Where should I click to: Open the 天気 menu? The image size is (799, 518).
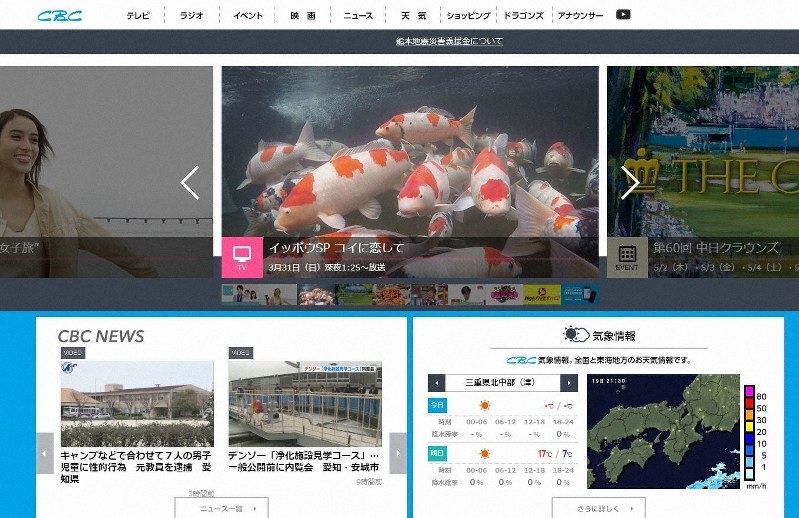click(413, 16)
